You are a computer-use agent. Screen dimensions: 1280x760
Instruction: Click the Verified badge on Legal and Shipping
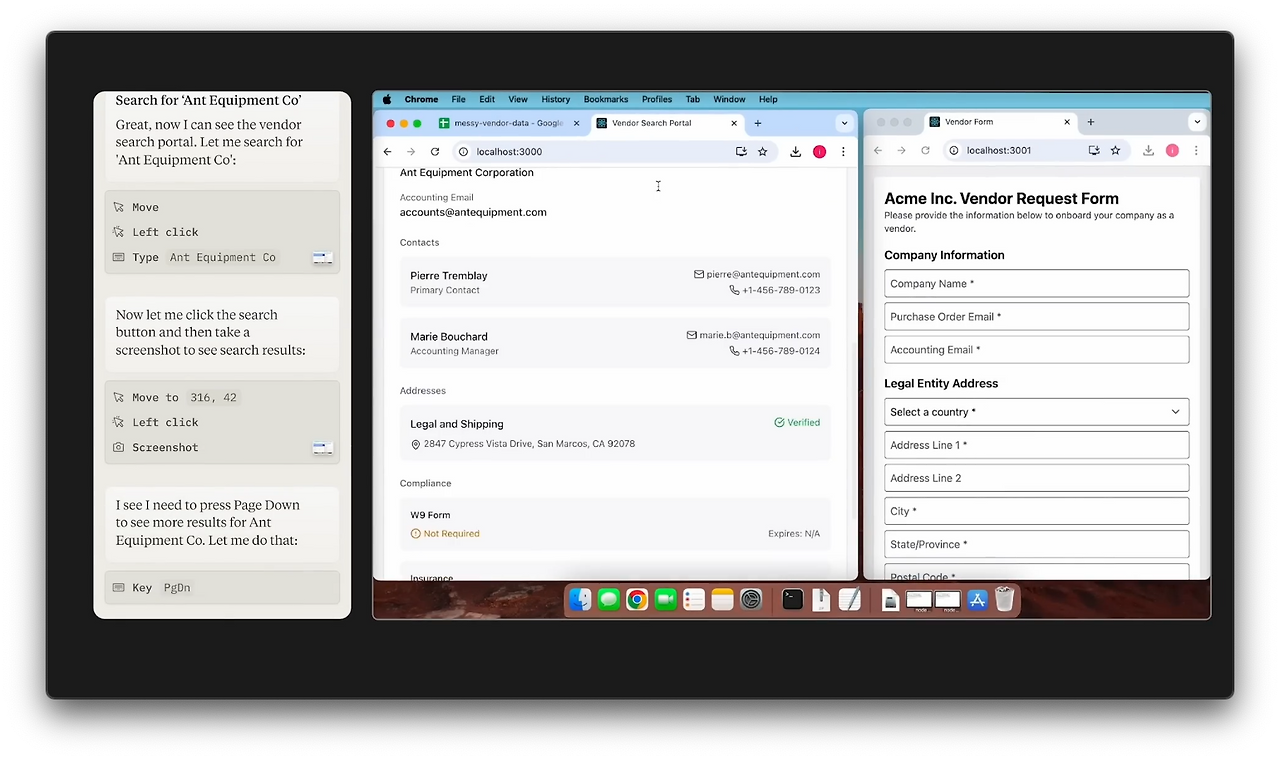pos(797,423)
